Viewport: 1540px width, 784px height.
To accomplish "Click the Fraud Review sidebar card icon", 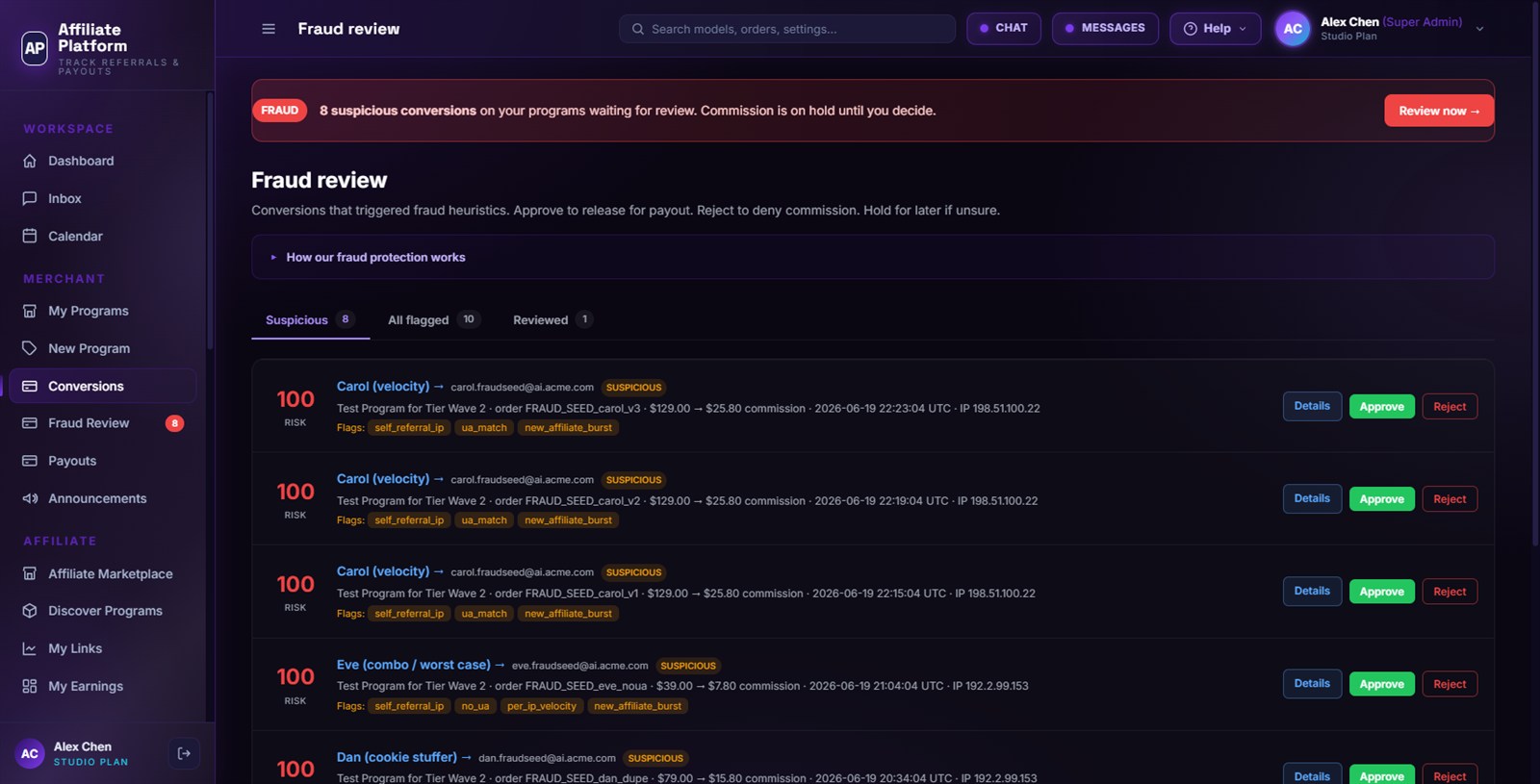I will coord(30,423).
